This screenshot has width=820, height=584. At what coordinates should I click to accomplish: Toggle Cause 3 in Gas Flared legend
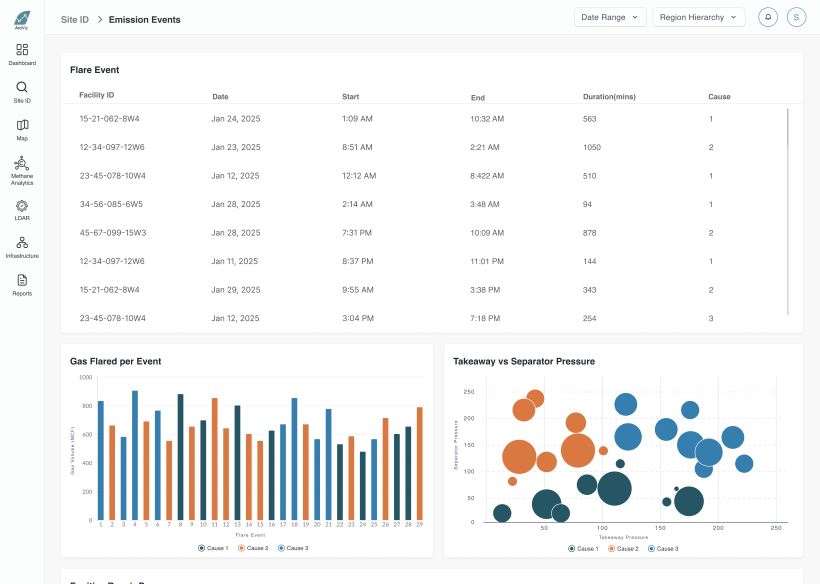(x=293, y=548)
